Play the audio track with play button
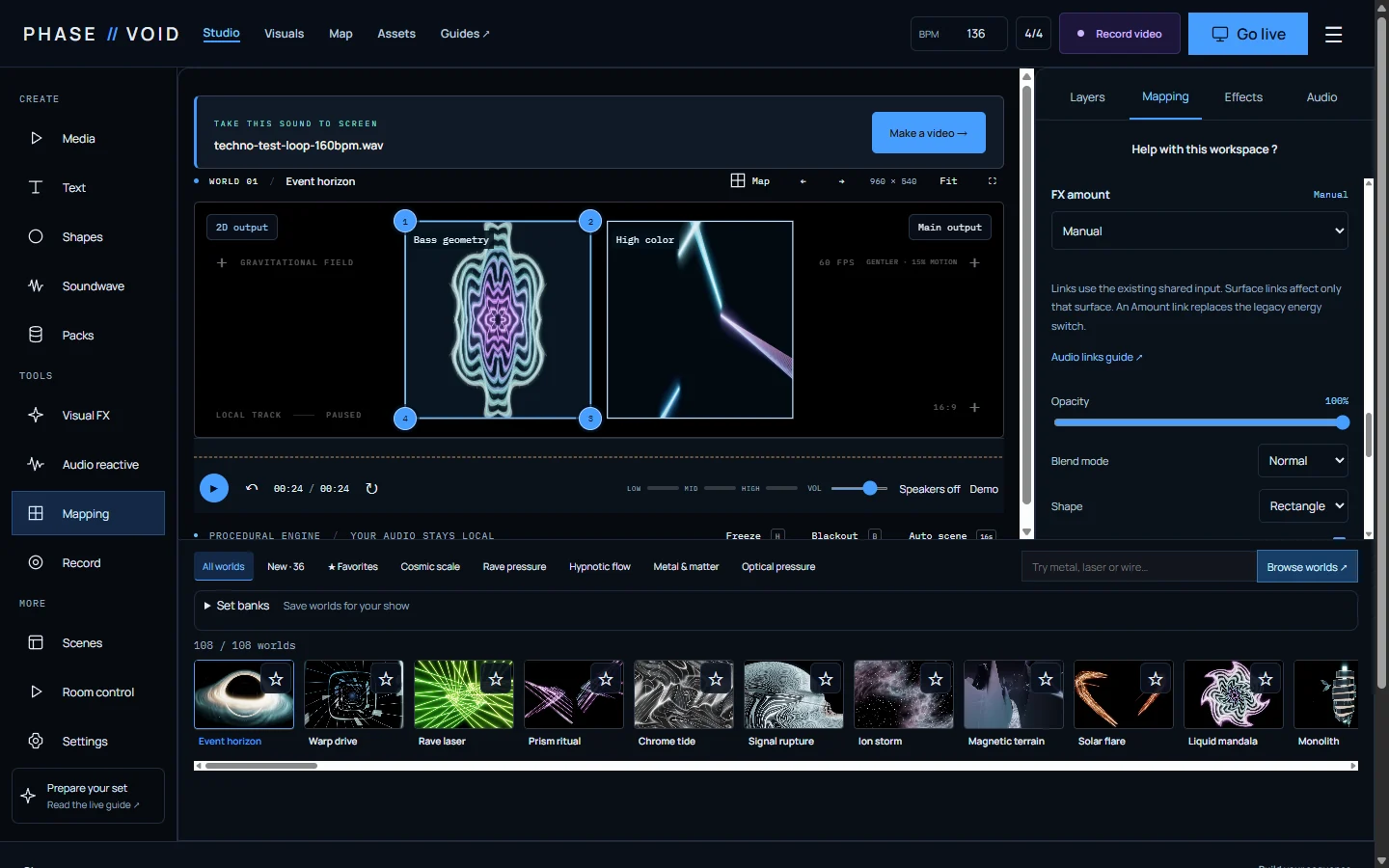The width and height of the screenshot is (1389, 868). click(214, 488)
